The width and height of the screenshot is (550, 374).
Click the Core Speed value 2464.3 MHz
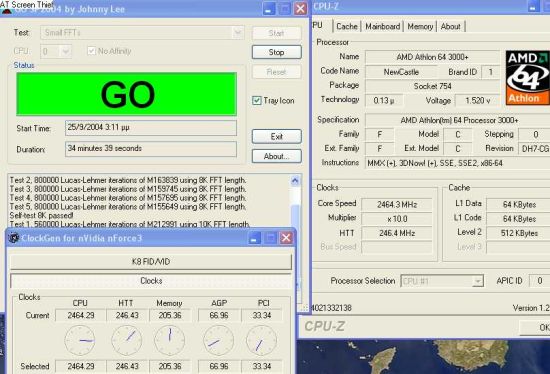coord(397,205)
